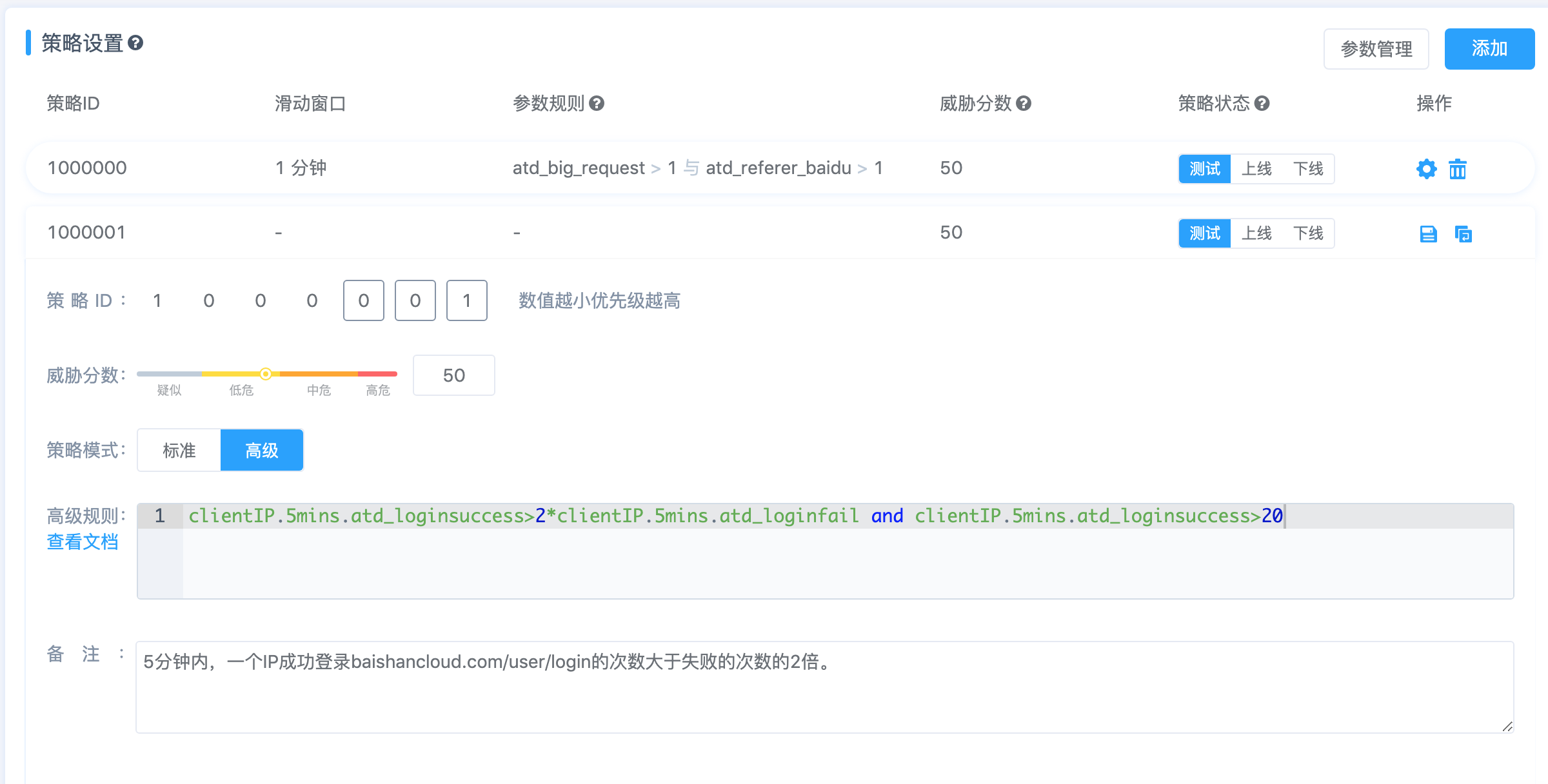
Task: Click the 参数管理 button
Action: pos(1376,49)
